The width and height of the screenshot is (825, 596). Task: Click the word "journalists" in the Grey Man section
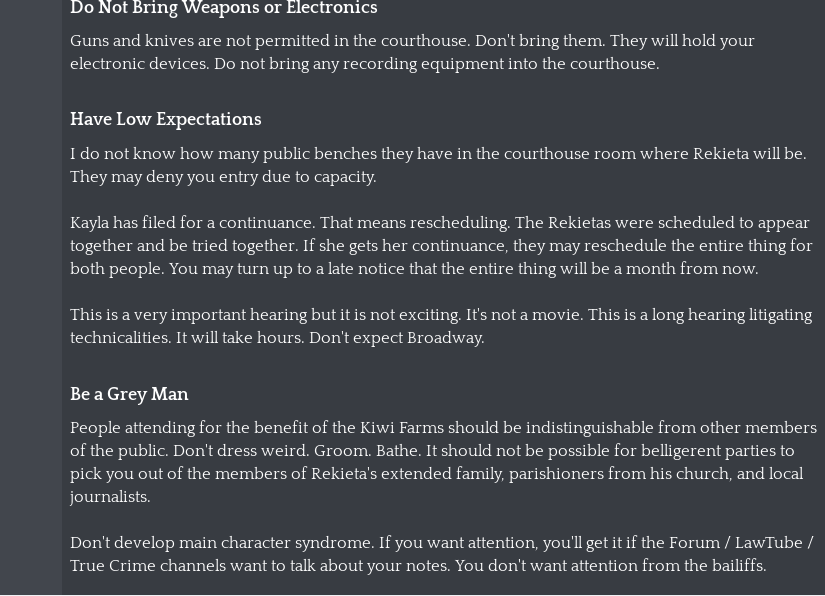click(108, 497)
